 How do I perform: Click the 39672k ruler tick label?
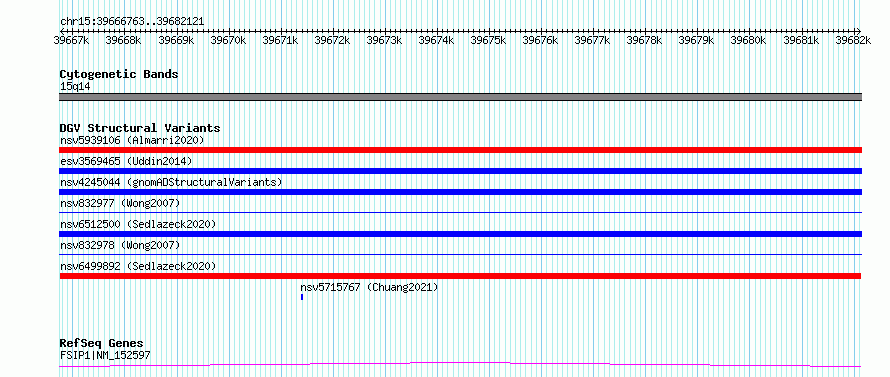(x=332, y=40)
